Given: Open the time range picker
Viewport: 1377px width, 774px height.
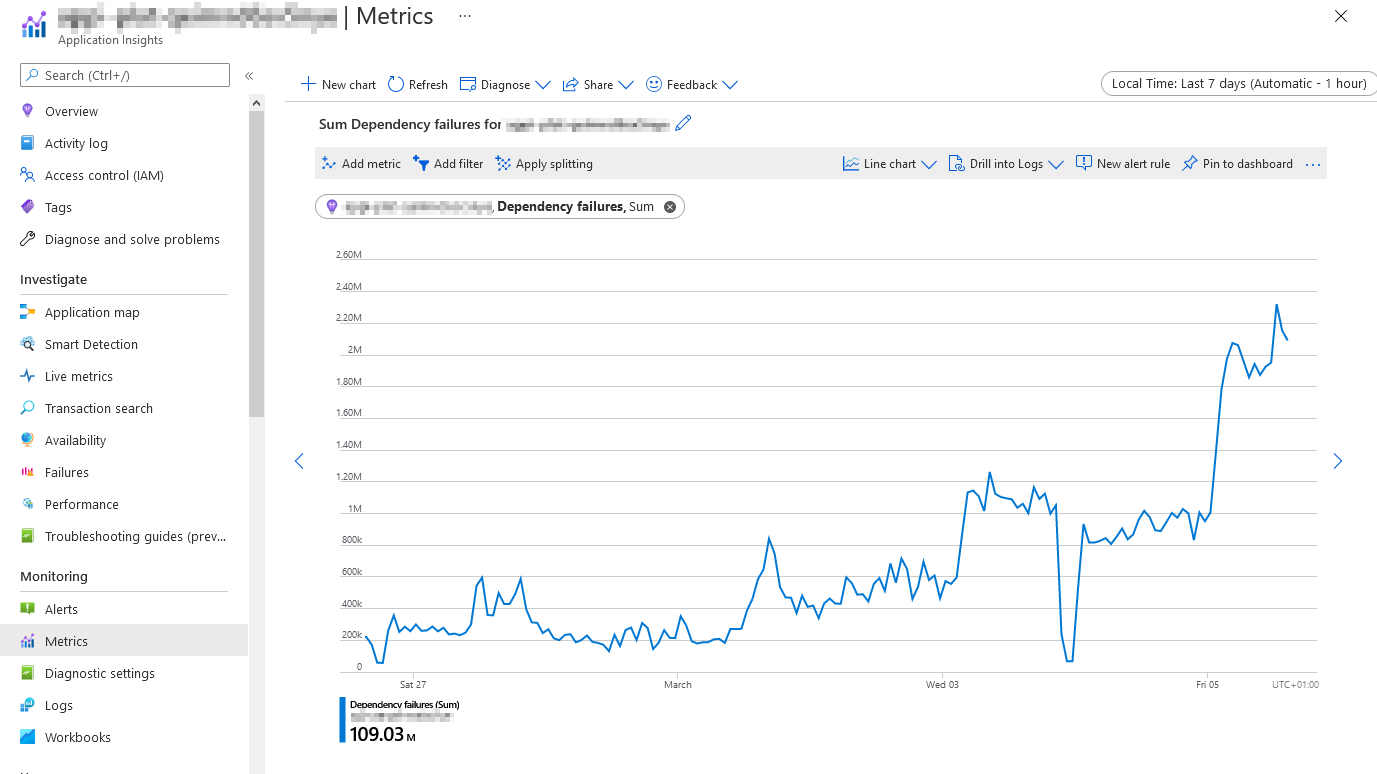Looking at the screenshot, I should pyautogui.click(x=1238, y=84).
